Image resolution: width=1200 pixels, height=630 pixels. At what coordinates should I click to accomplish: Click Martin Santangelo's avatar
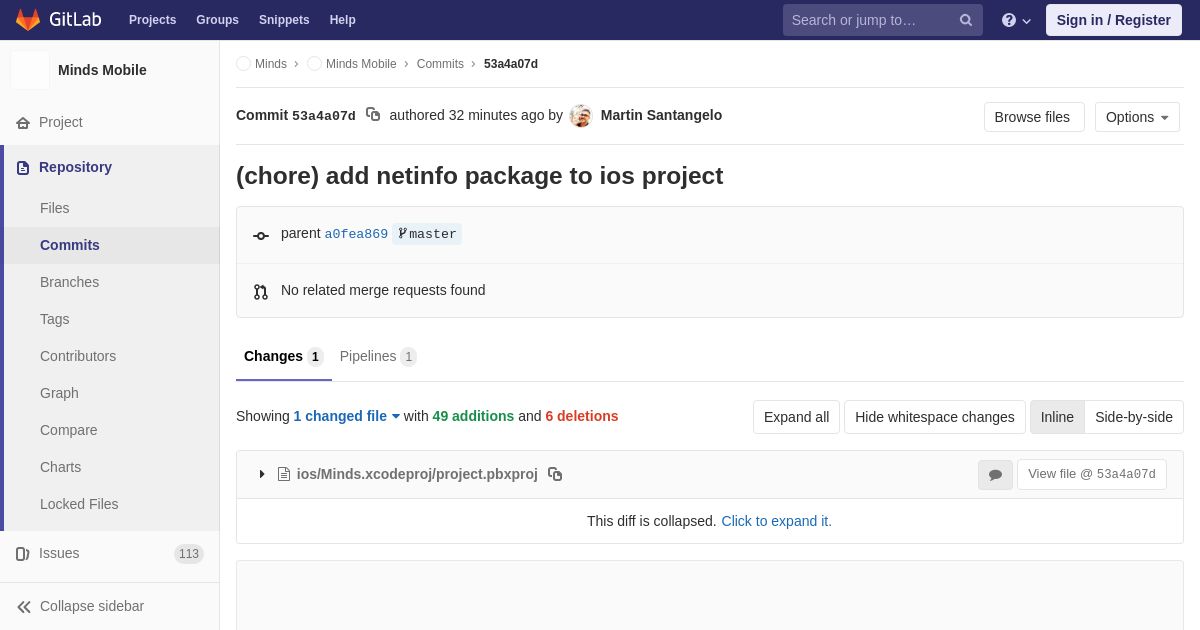click(581, 116)
